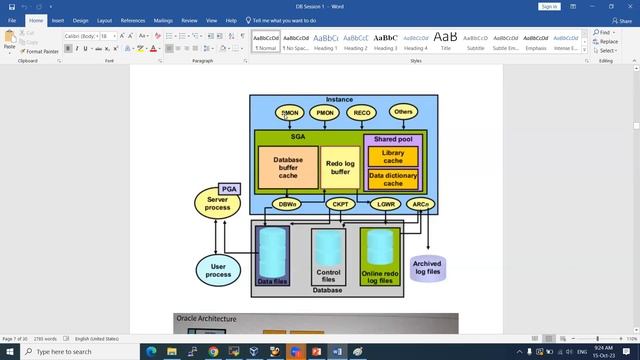Expand the Styles gallery
This screenshot has height=360, width=640.
click(584, 49)
